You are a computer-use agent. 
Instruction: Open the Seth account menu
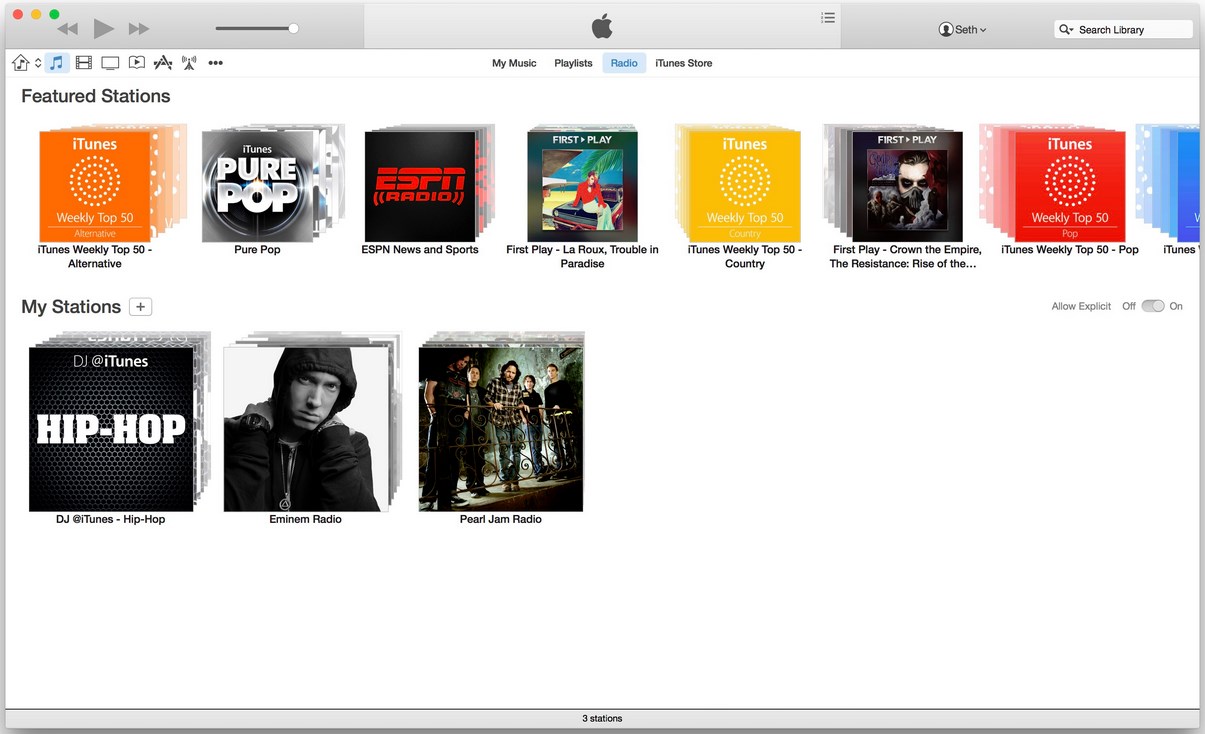962,30
